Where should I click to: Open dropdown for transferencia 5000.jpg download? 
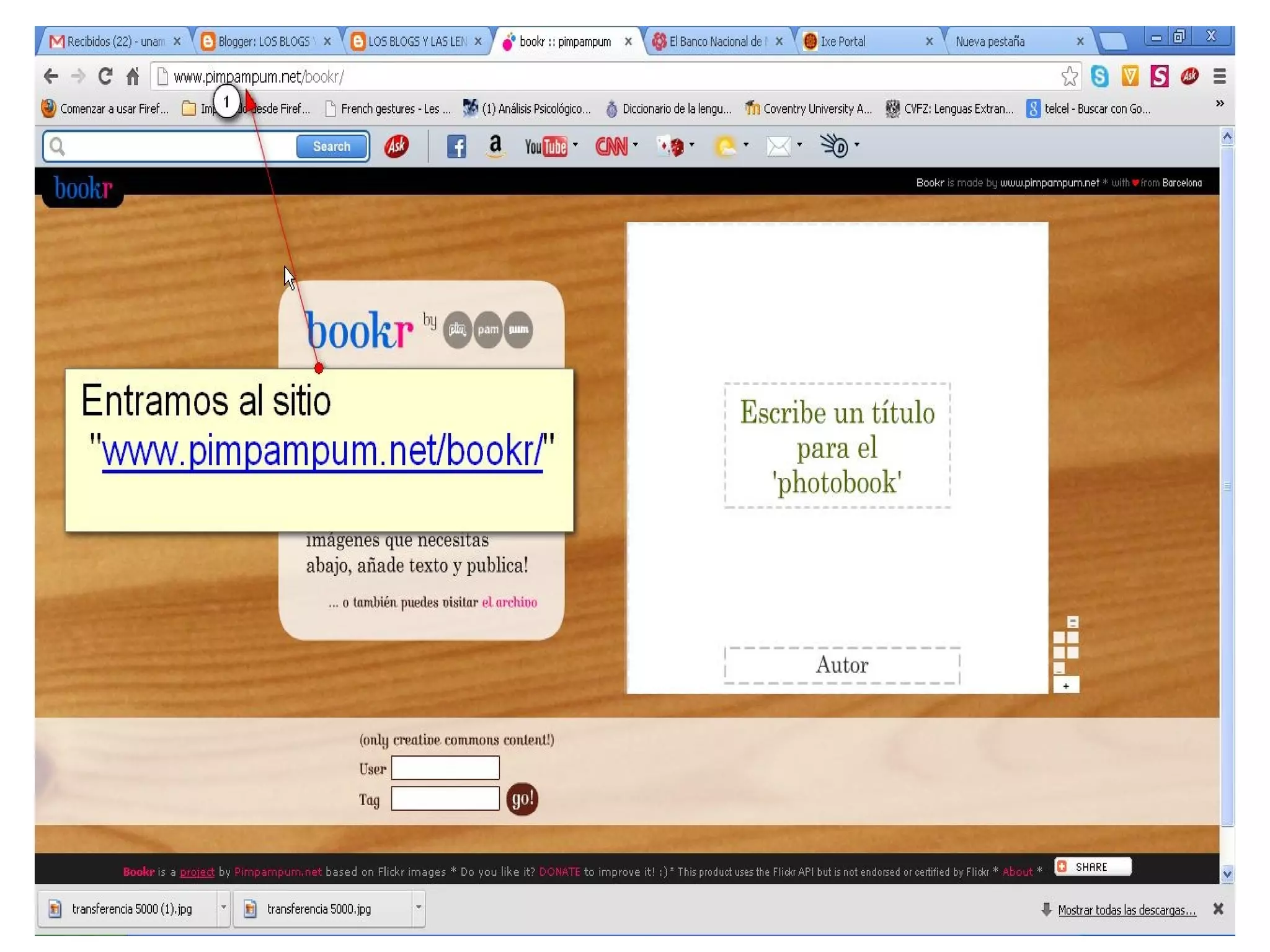(419, 908)
